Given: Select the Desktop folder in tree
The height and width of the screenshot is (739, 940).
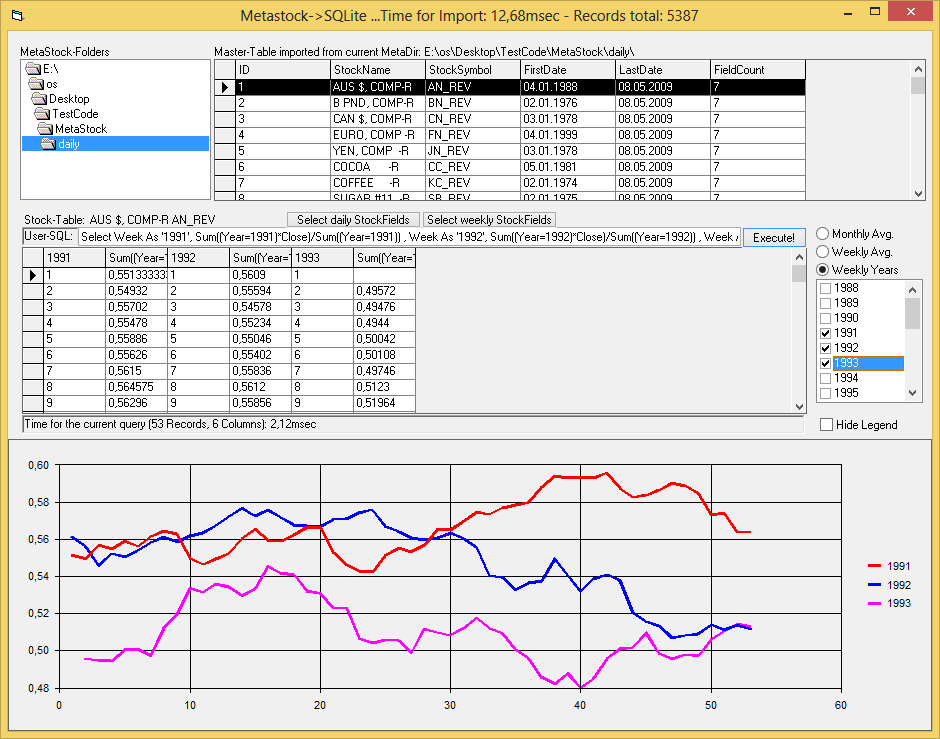Looking at the screenshot, I should coord(68,99).
